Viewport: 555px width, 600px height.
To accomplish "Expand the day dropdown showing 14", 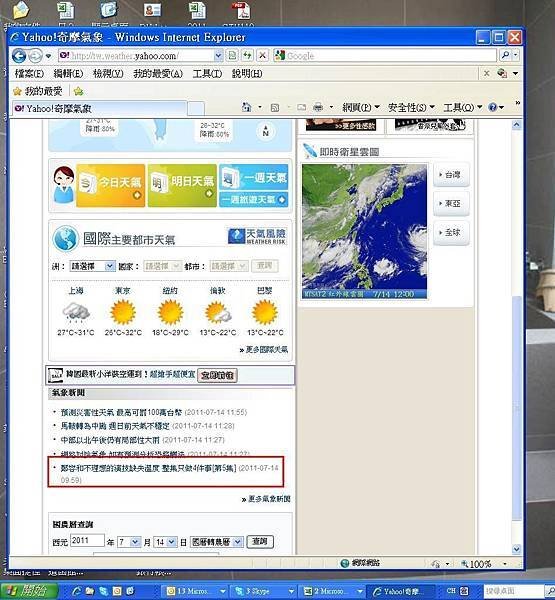I will tap(165, 542).
